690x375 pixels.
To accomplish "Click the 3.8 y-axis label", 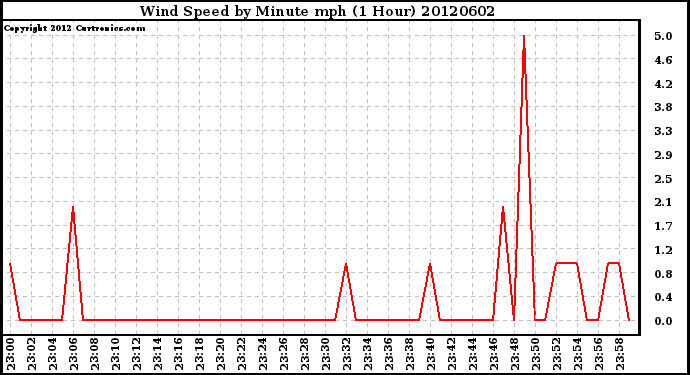I will (x=663, y=107).
